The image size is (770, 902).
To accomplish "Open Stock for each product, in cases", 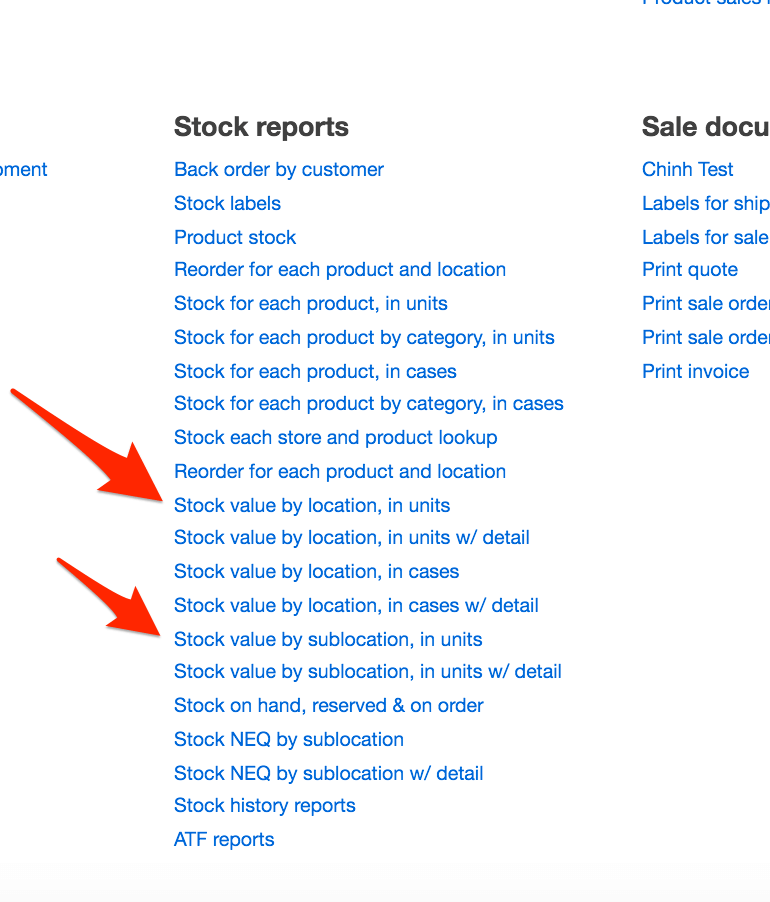I will 315,371.
